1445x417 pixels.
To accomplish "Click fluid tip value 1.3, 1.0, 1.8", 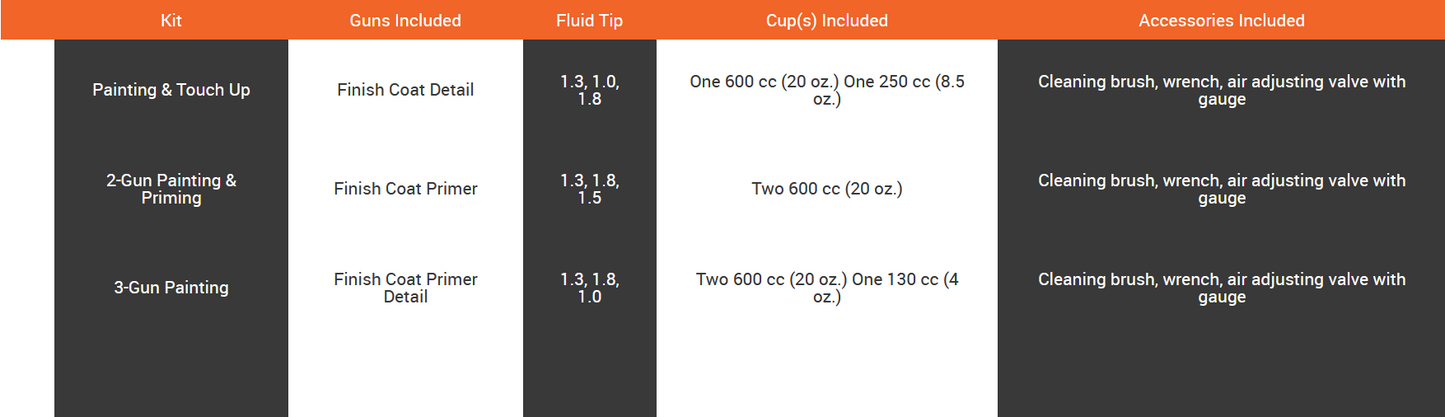I will tap(589, 90).
